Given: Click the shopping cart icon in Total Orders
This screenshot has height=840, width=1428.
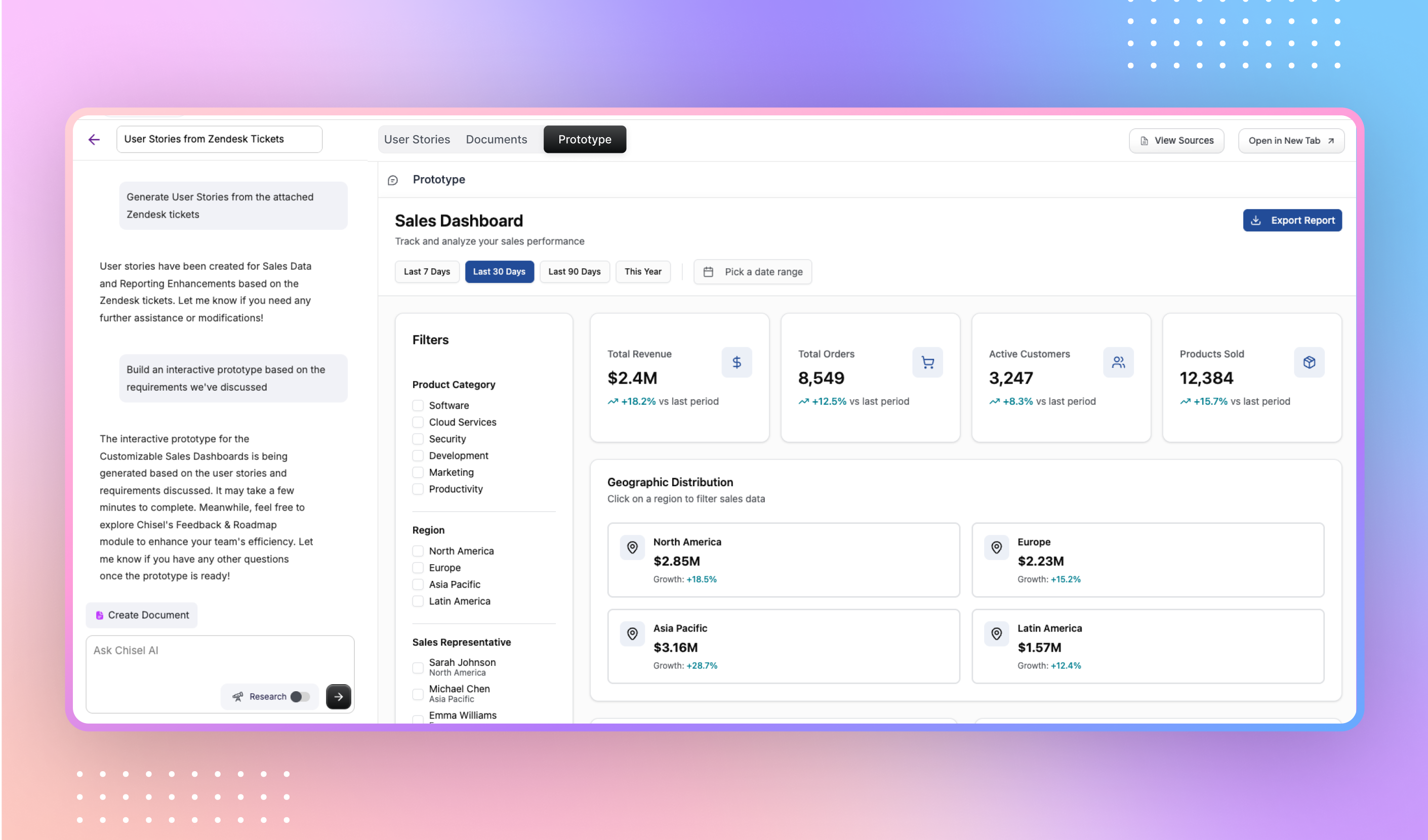Looking at the screenshot, I should tap(927, 362).
